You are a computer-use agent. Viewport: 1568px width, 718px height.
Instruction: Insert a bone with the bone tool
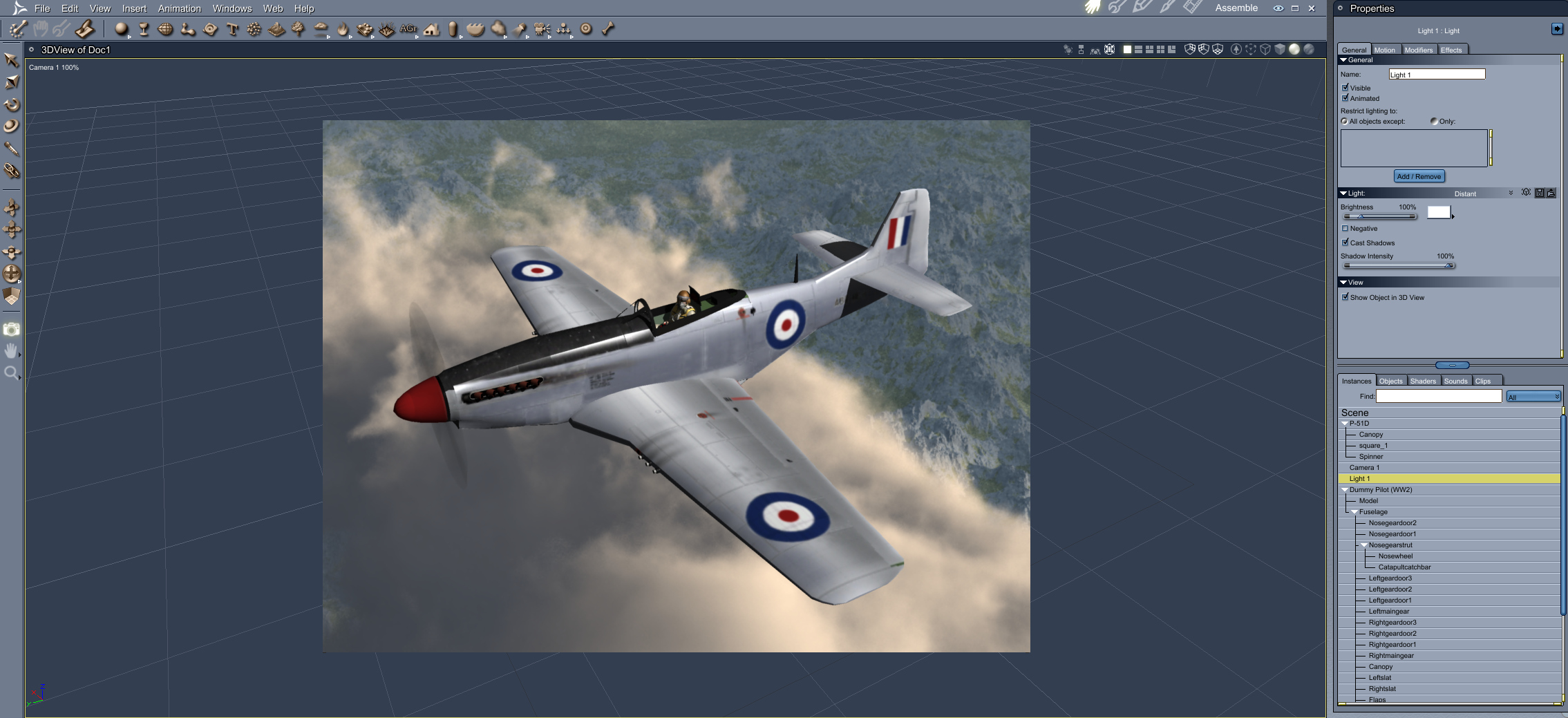[x=608, y=29]
